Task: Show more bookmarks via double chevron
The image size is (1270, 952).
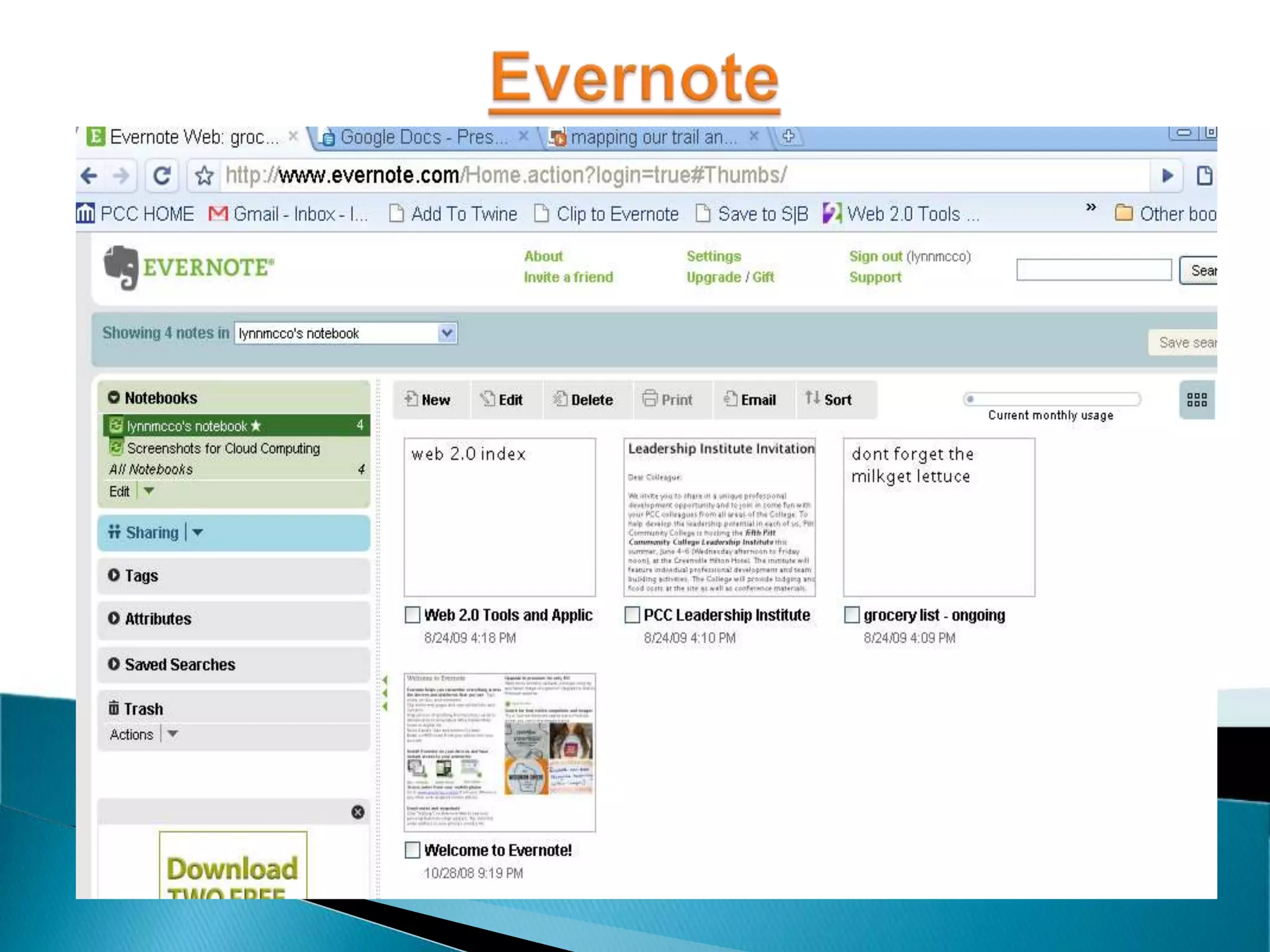Action: coord(1091,207)
